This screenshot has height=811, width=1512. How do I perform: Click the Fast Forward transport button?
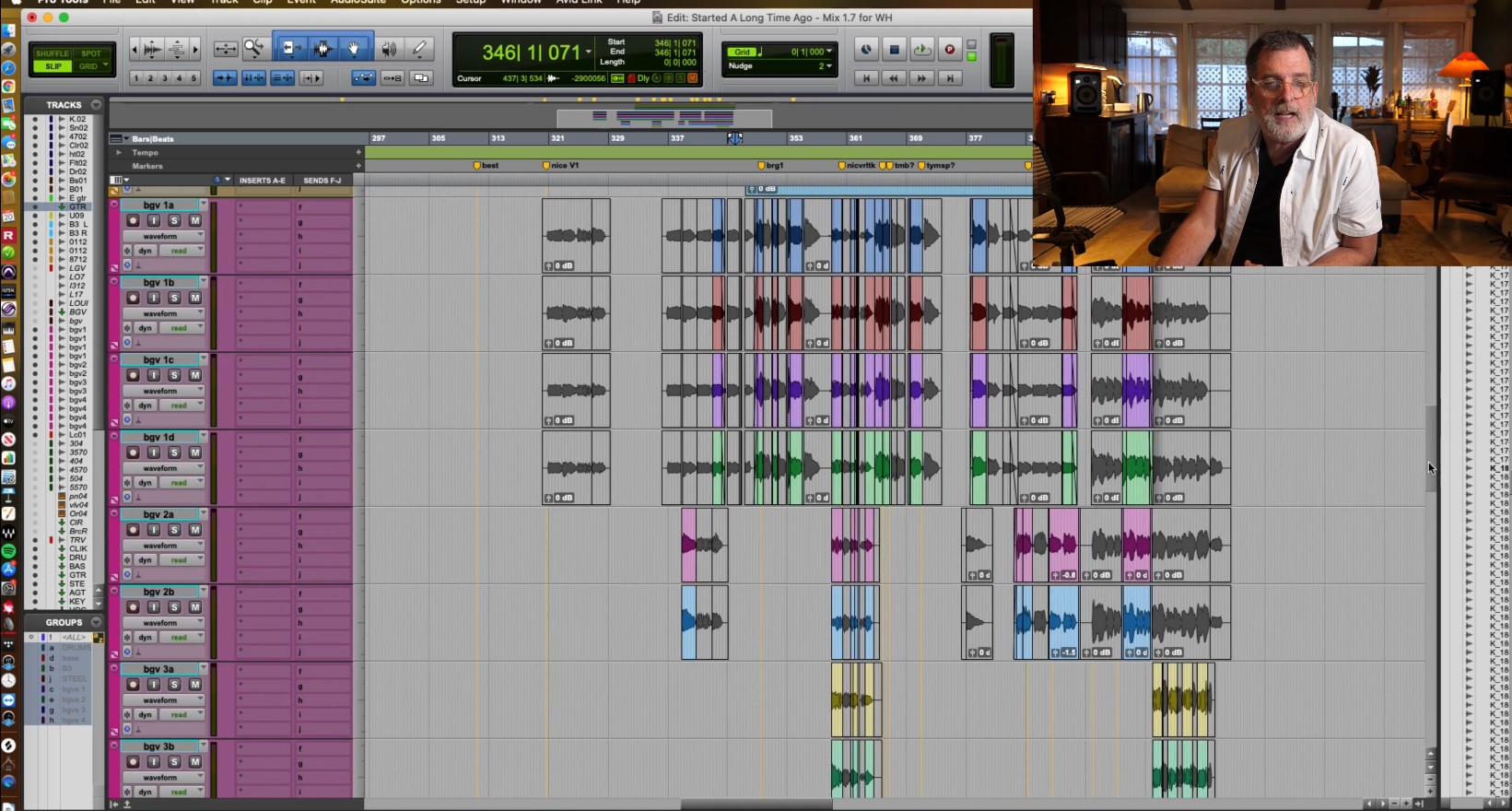pos(921,78)
